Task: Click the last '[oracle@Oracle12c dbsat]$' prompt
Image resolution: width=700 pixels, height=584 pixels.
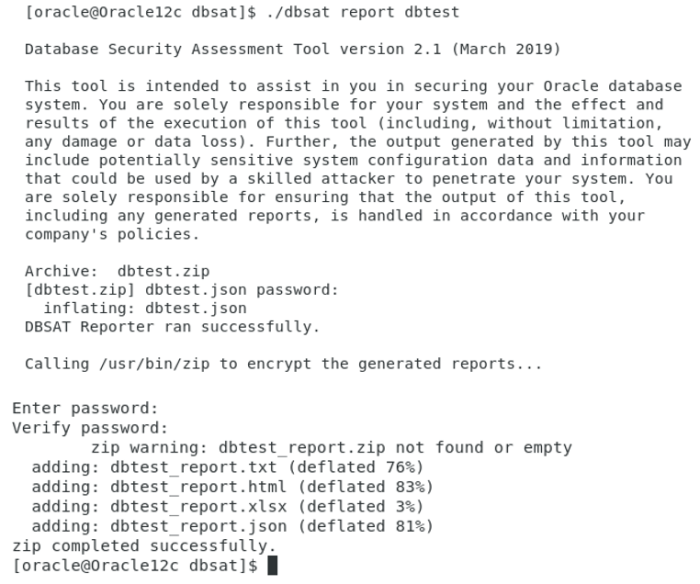Action: (x=135, y=567)
